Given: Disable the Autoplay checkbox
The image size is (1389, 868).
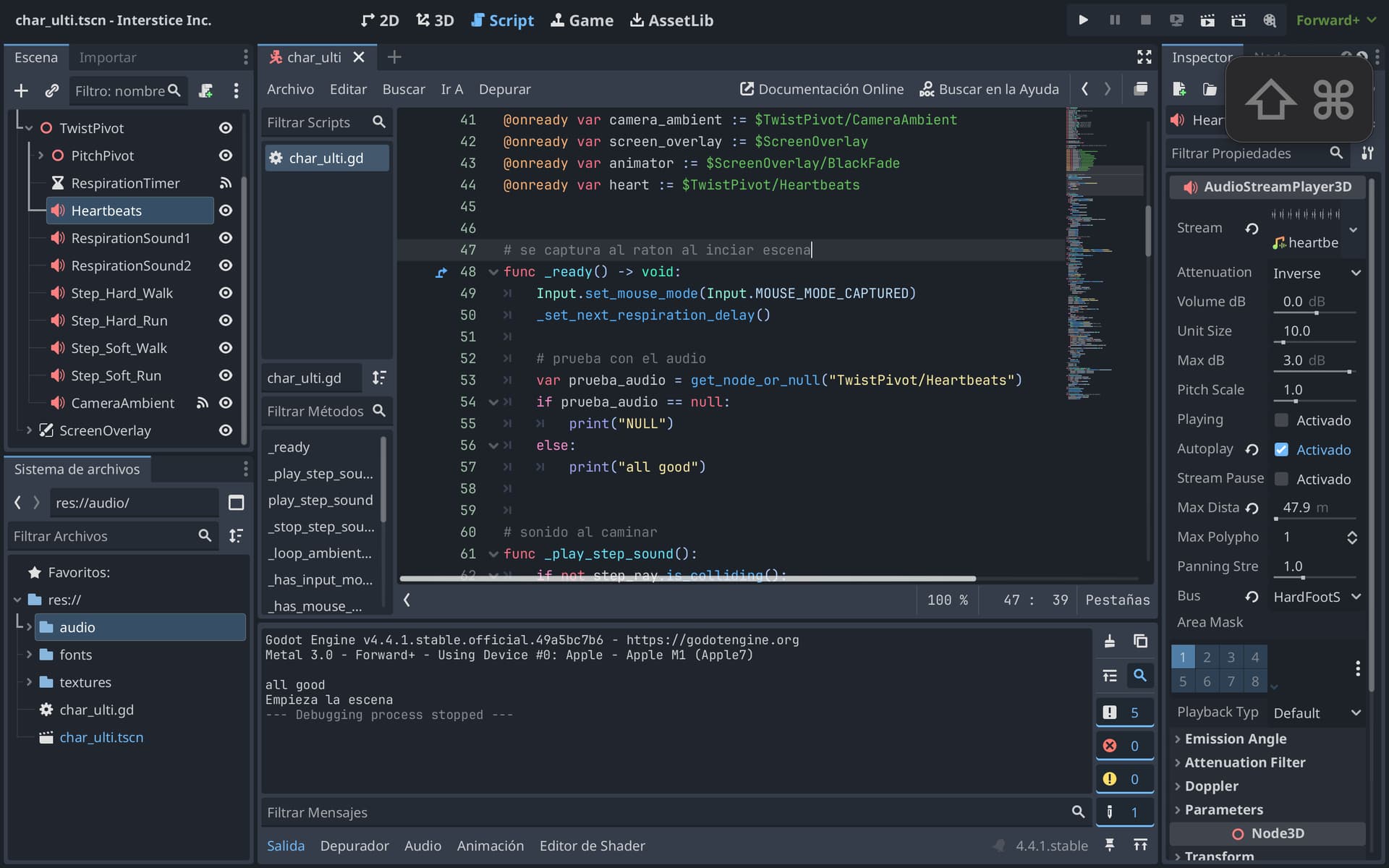Looking at the screenshot, I should point(1281,449).
